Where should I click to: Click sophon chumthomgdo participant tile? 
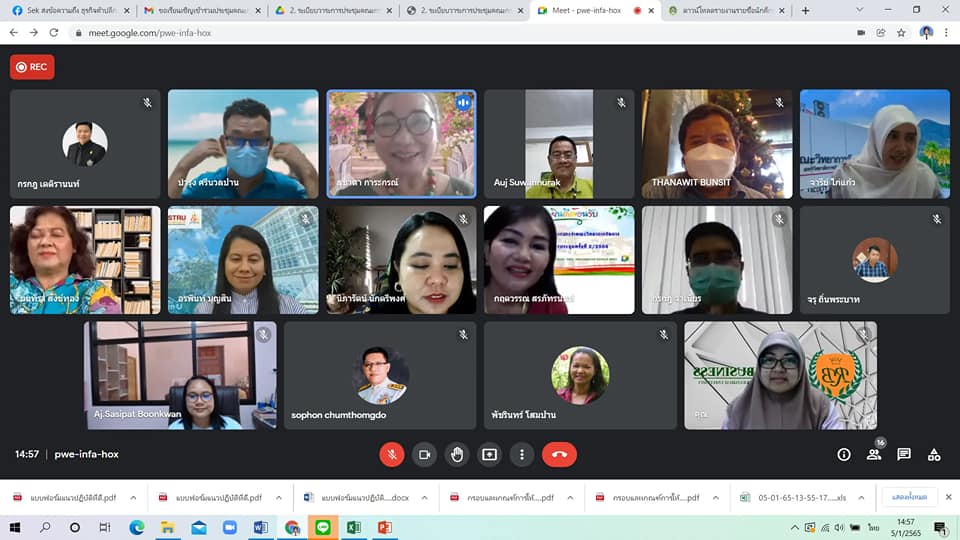(380, 375)
